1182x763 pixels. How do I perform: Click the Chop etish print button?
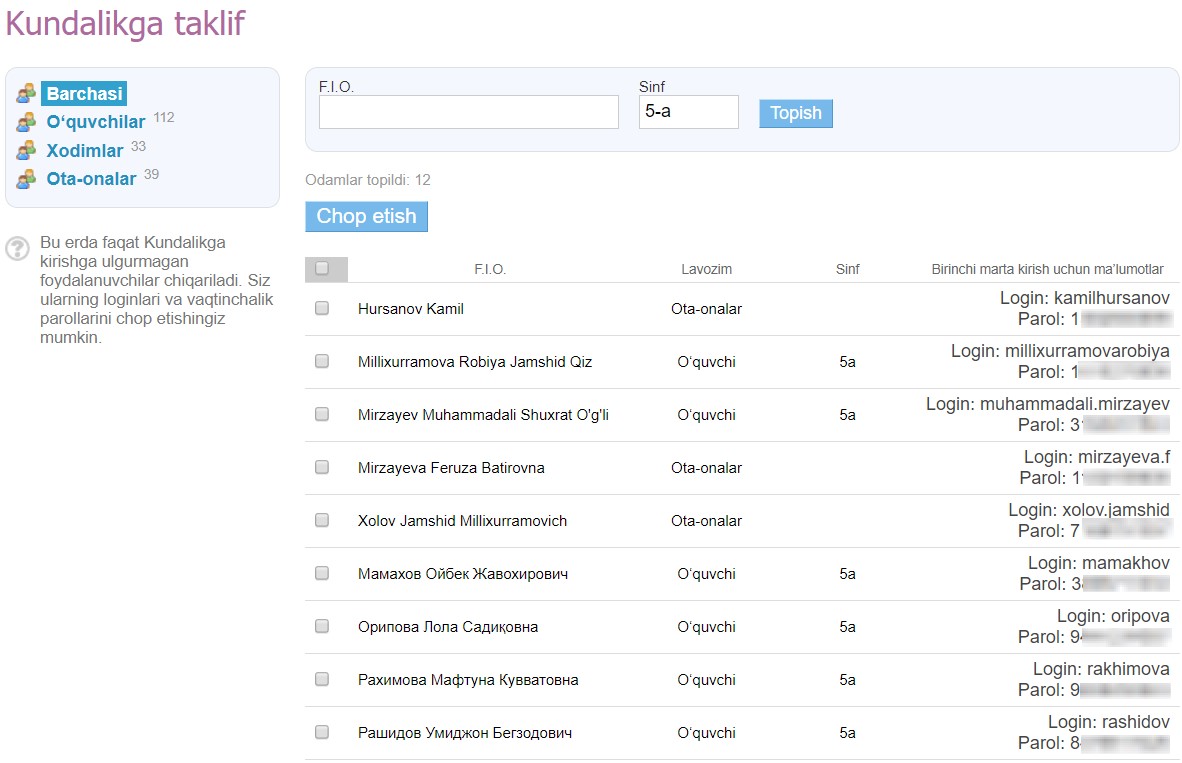point(366,216)
